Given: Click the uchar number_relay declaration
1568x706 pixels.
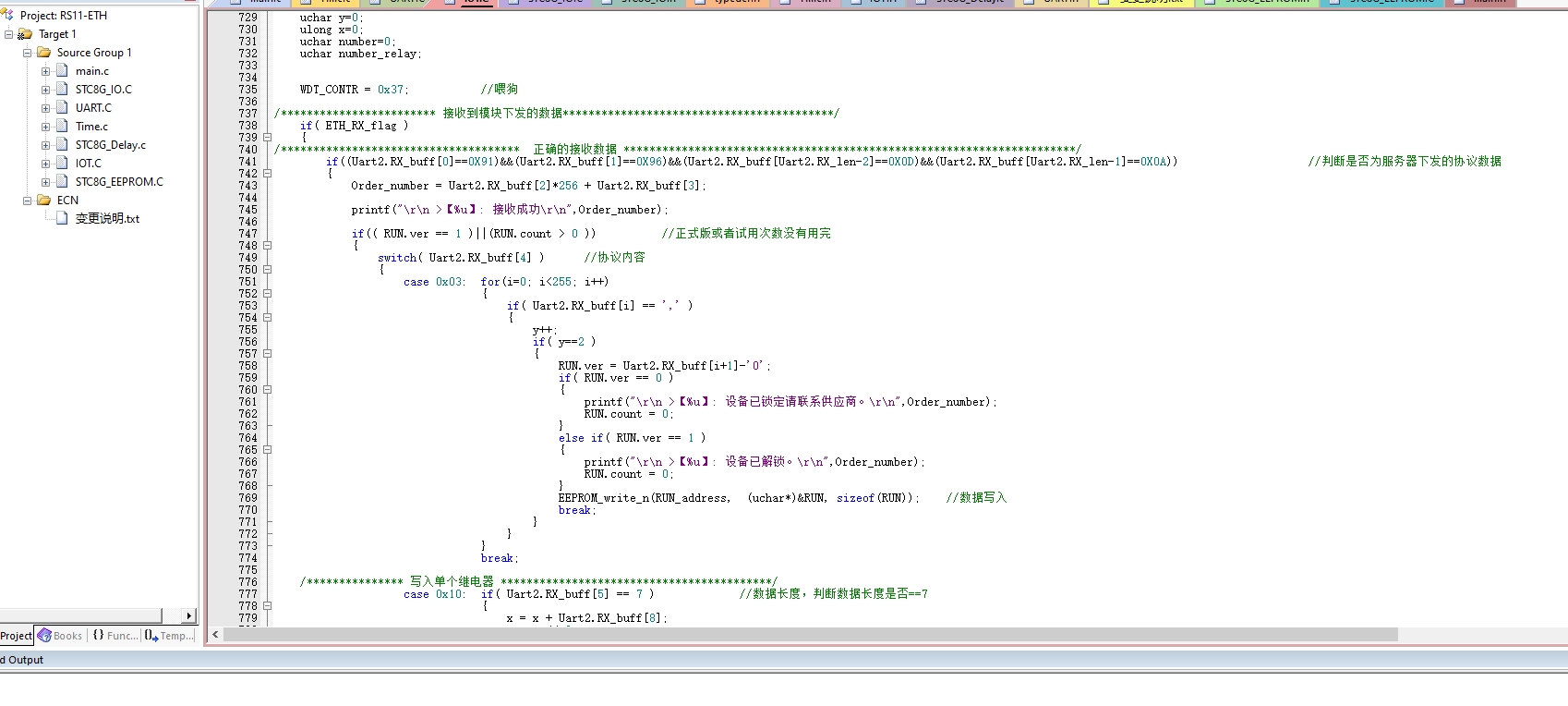Looking at the screenshot, I should tap(360, 54).
